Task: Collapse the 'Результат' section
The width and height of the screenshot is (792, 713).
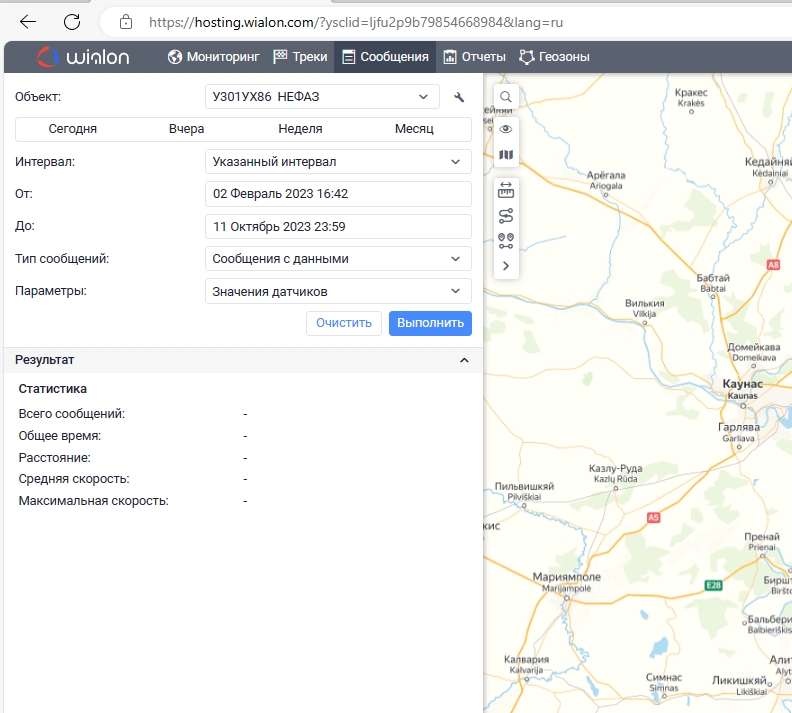Action: (x=464, y=360)
